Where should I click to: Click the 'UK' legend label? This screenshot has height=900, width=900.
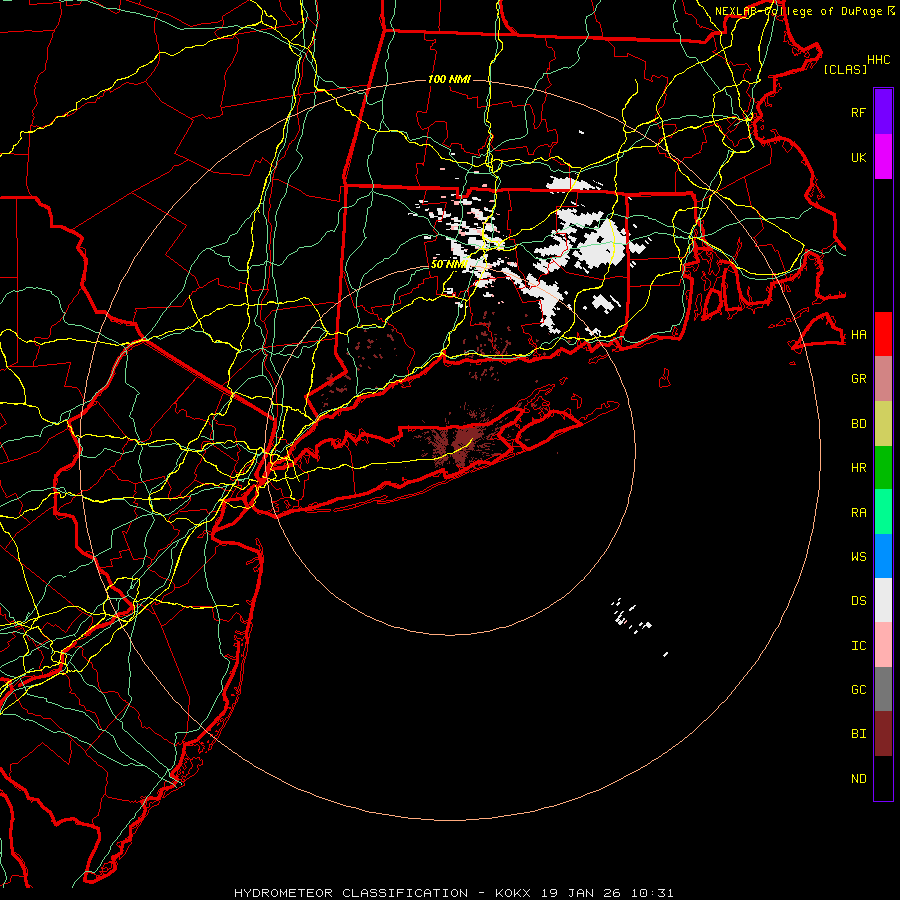[x=858, y=157]
